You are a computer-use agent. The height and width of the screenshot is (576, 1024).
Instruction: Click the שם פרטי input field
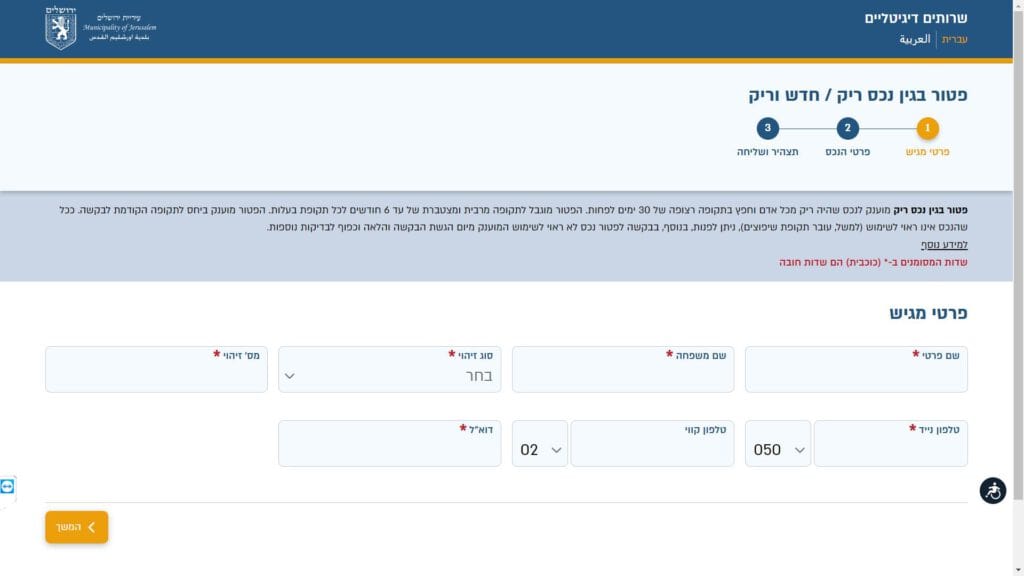pos(856,376)
